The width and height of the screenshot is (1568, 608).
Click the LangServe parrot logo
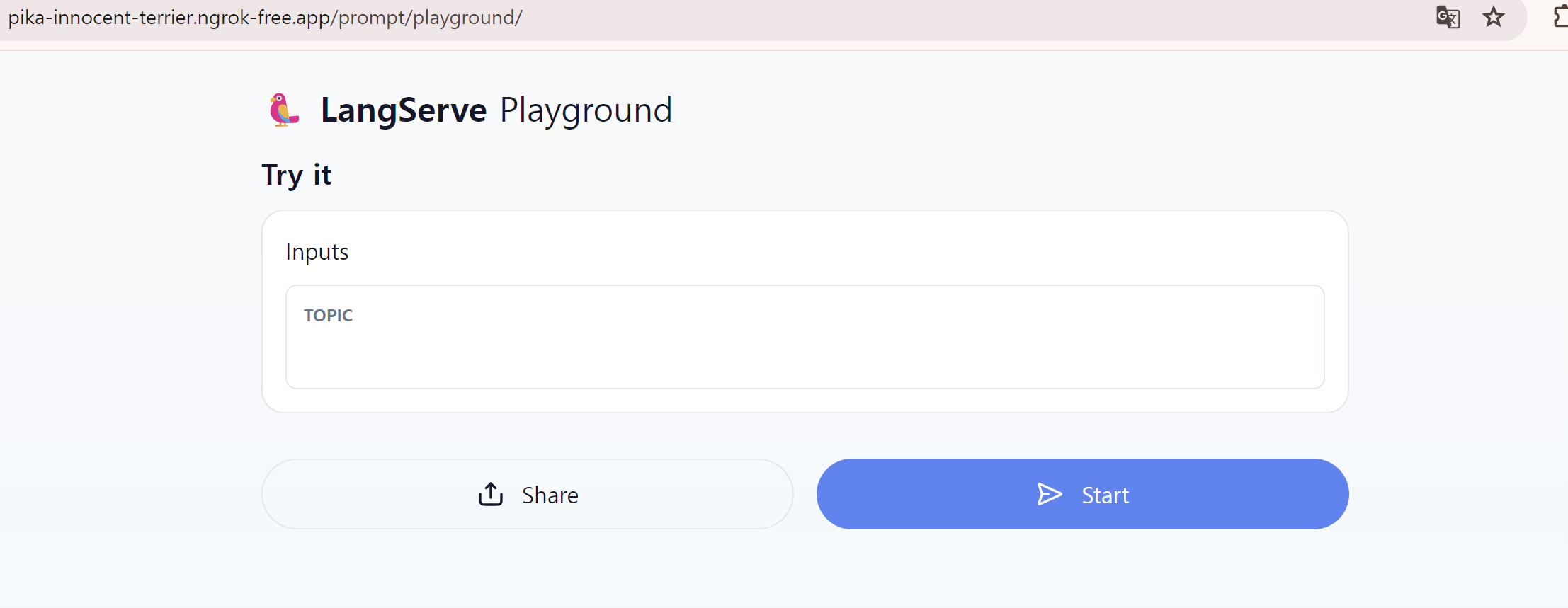tap(284, 110)
